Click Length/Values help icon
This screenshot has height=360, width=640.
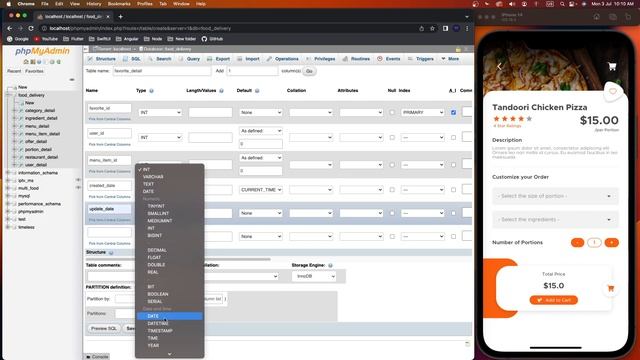221,91
